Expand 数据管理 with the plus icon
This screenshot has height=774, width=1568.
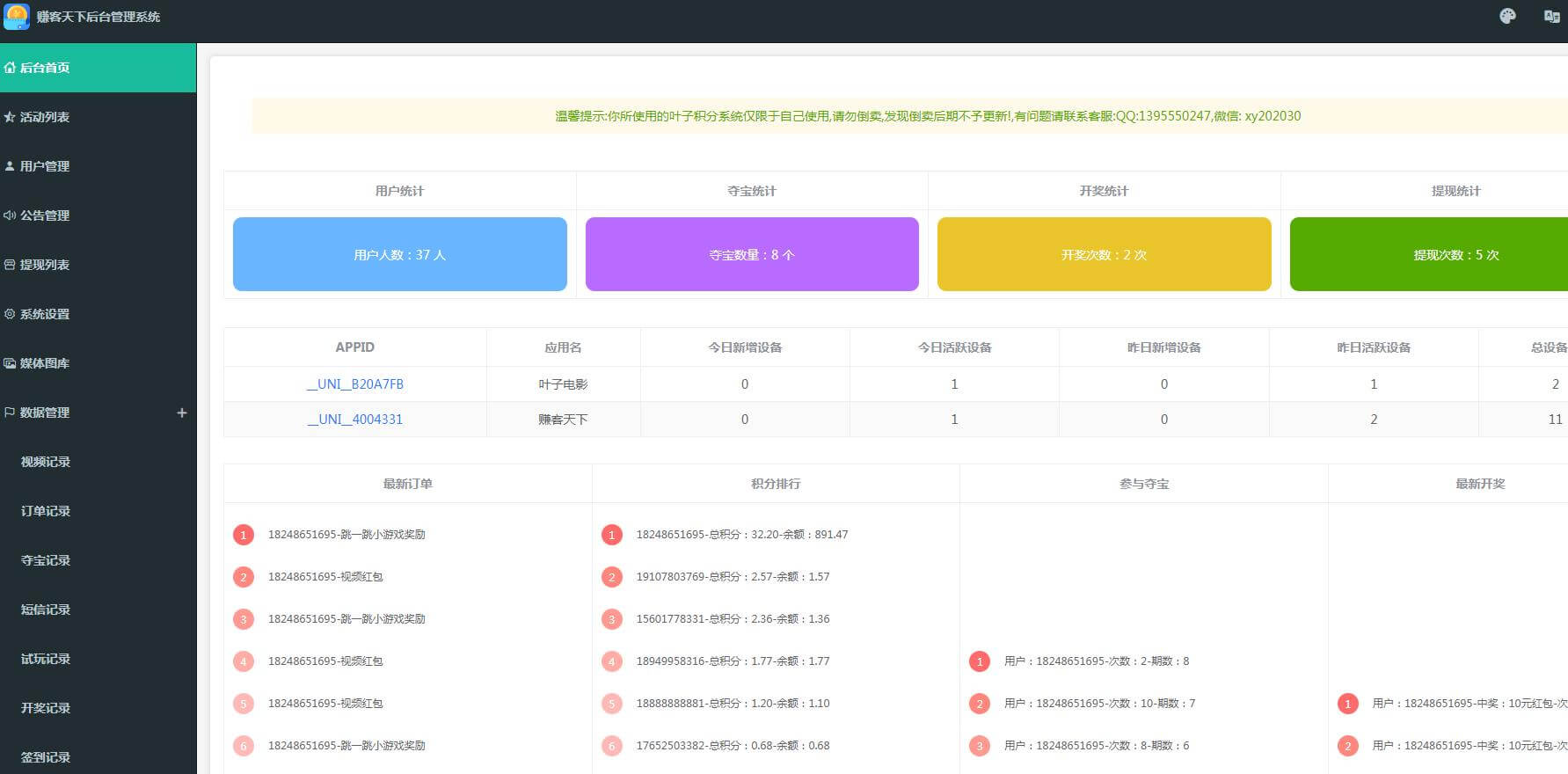(182, 413)
